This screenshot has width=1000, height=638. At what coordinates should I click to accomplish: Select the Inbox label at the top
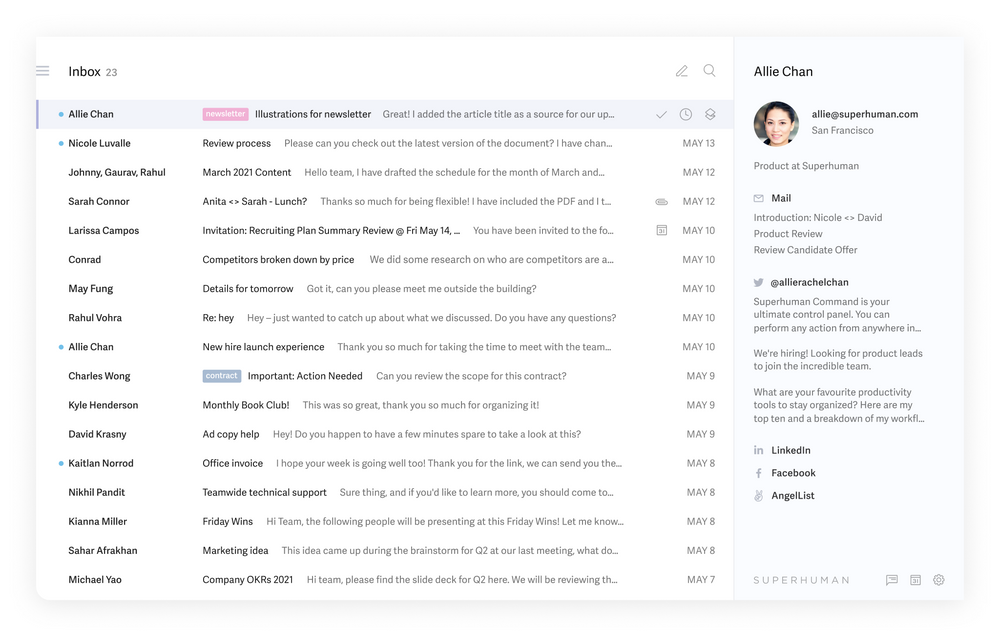pyautogui.click(x=80, y=71)
